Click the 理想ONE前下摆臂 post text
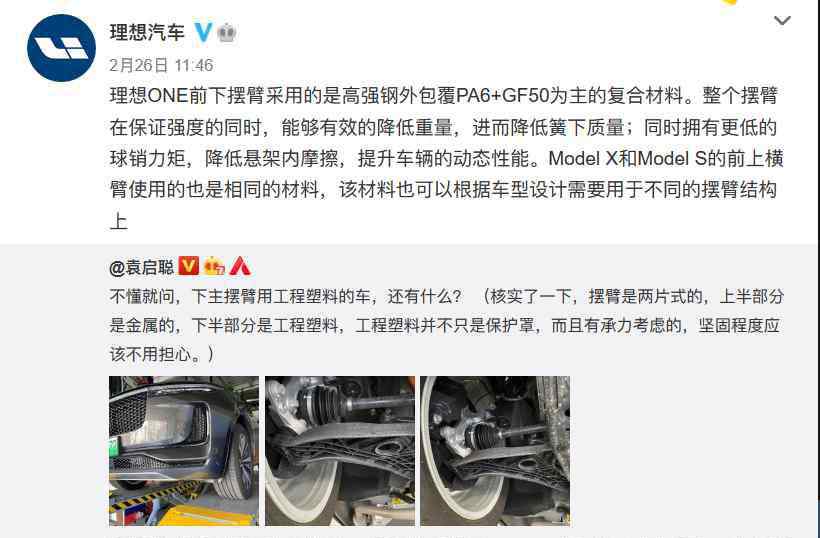The image size is (820, 538). pos(446,158)
